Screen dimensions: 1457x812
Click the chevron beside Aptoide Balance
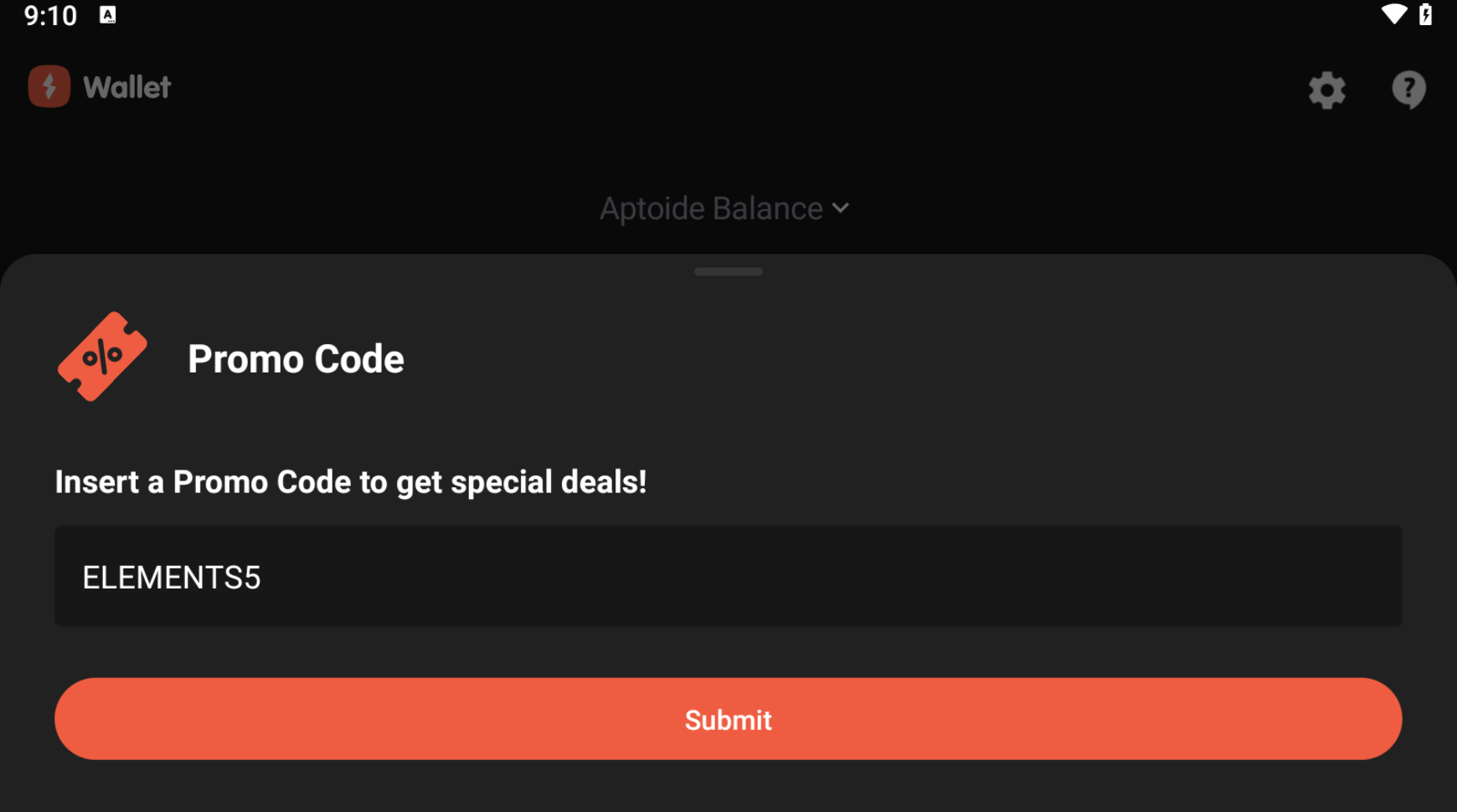tap(841, 208)
